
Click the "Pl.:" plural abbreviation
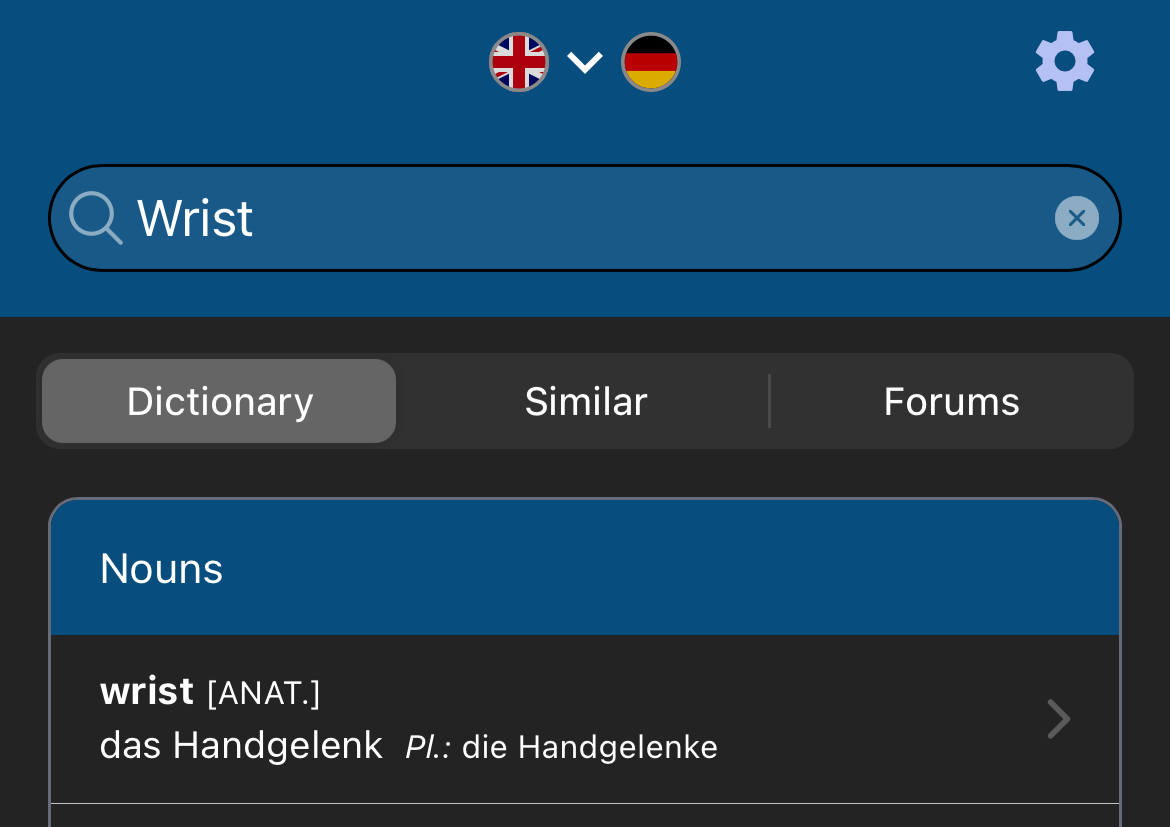point(428,747)
